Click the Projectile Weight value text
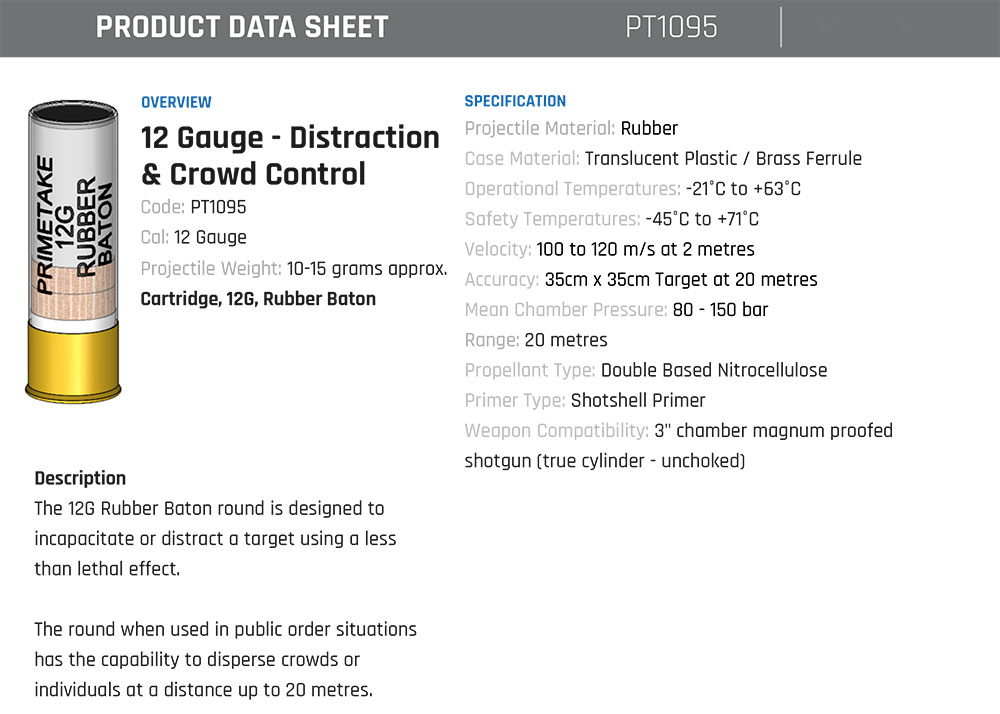 tap(367, 268)
